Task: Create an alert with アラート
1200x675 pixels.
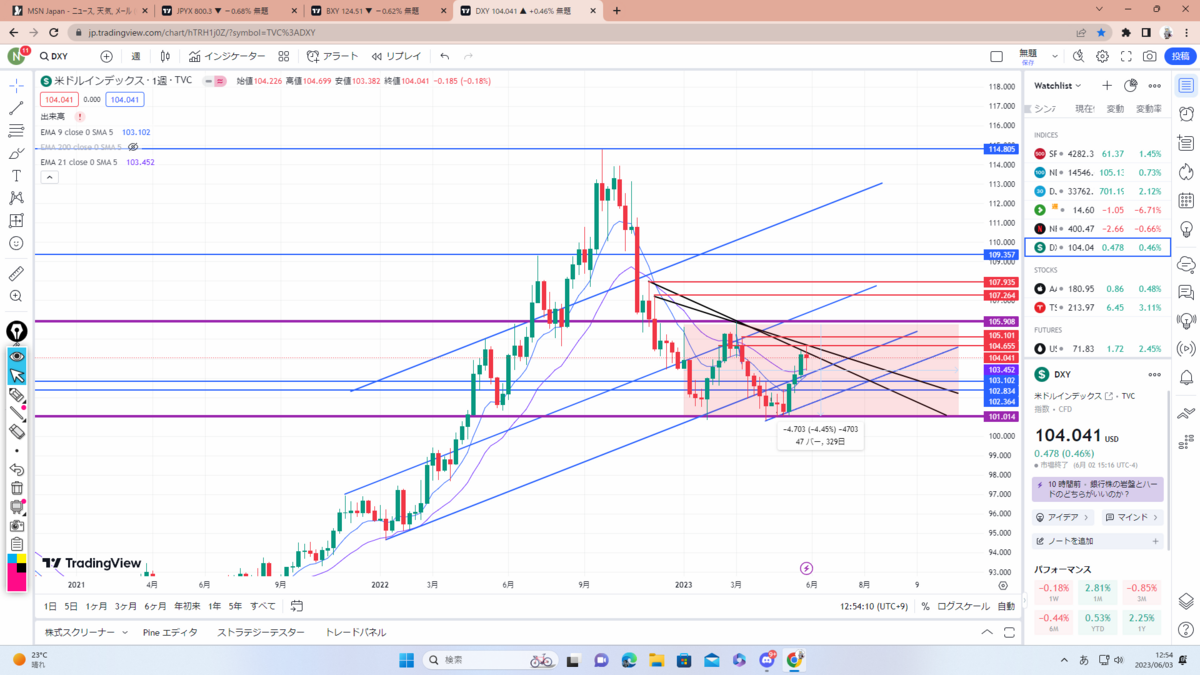Action: tap(333, 56)
